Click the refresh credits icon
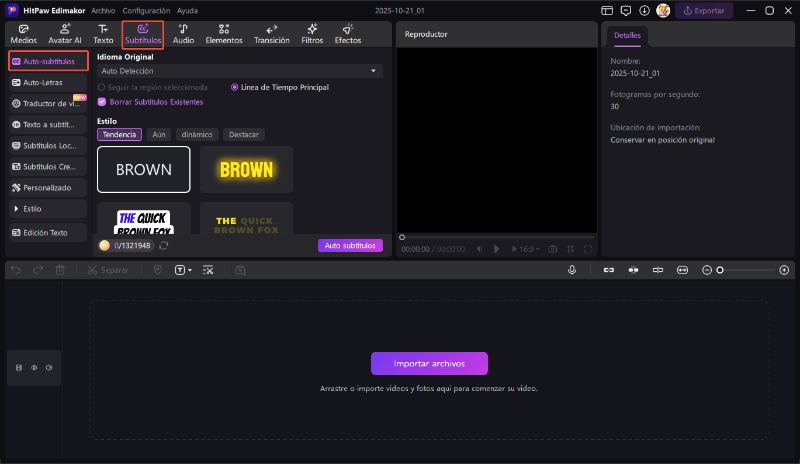Image resolution: width=800 pixels, height=464 pixels. [163, 245]
